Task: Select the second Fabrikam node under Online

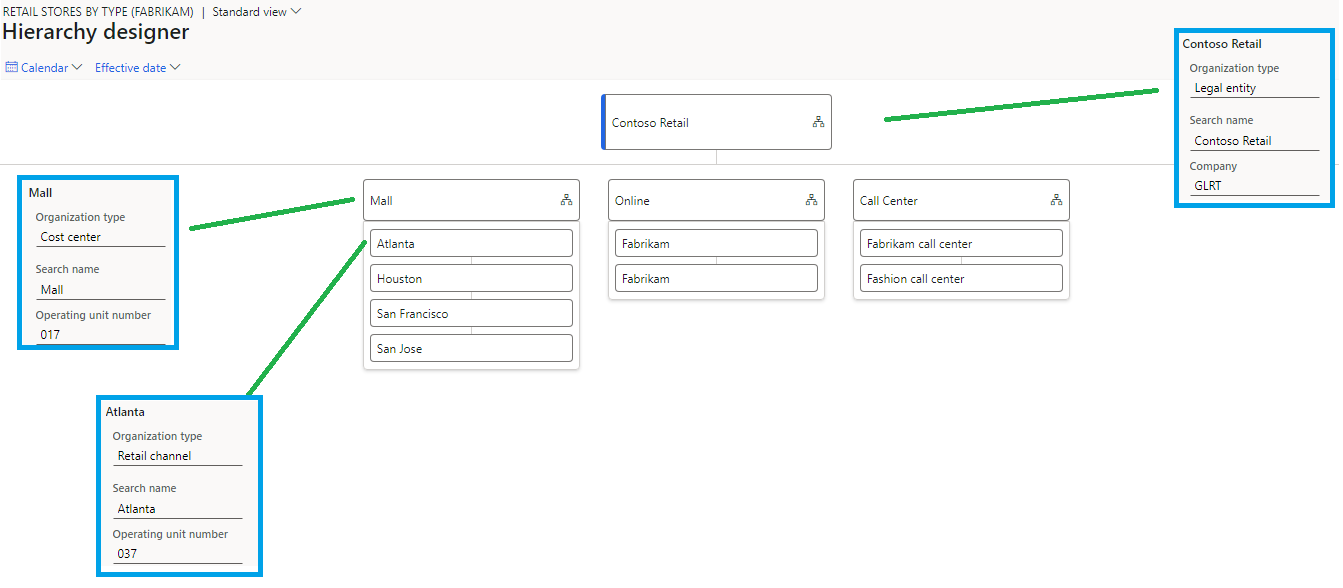Action: pyautogui.click(x=716, y=278)
